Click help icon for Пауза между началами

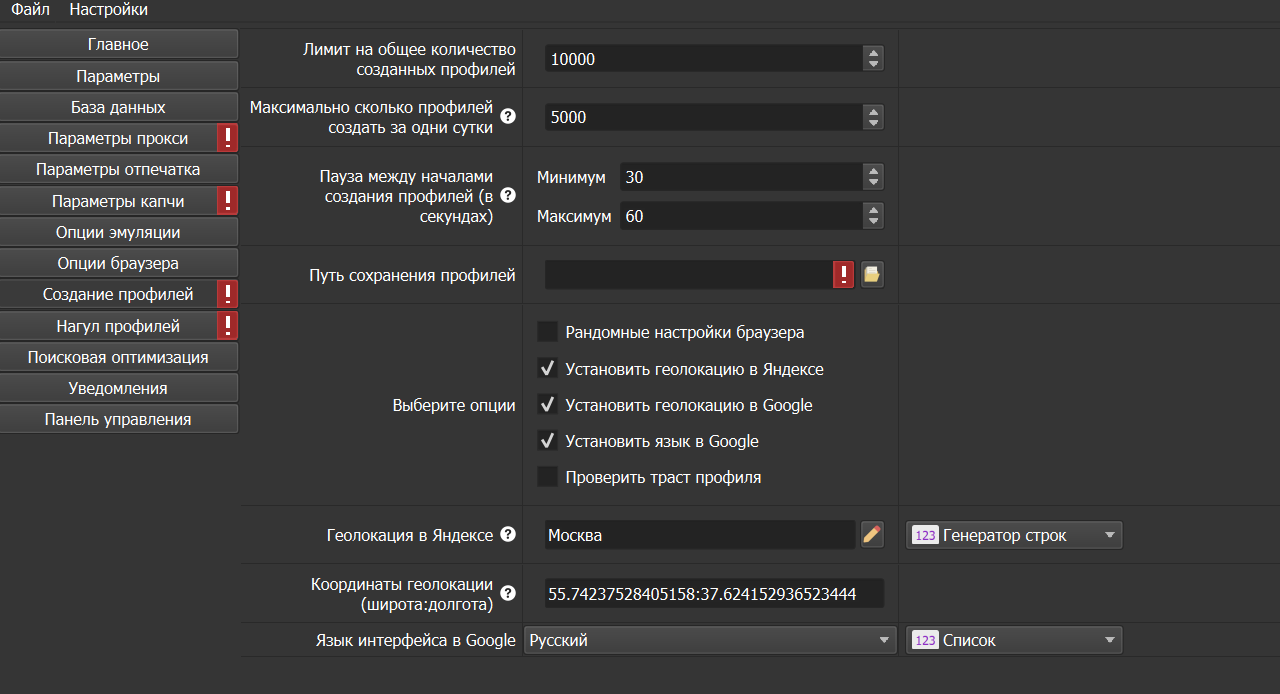(x=508, y=195)
